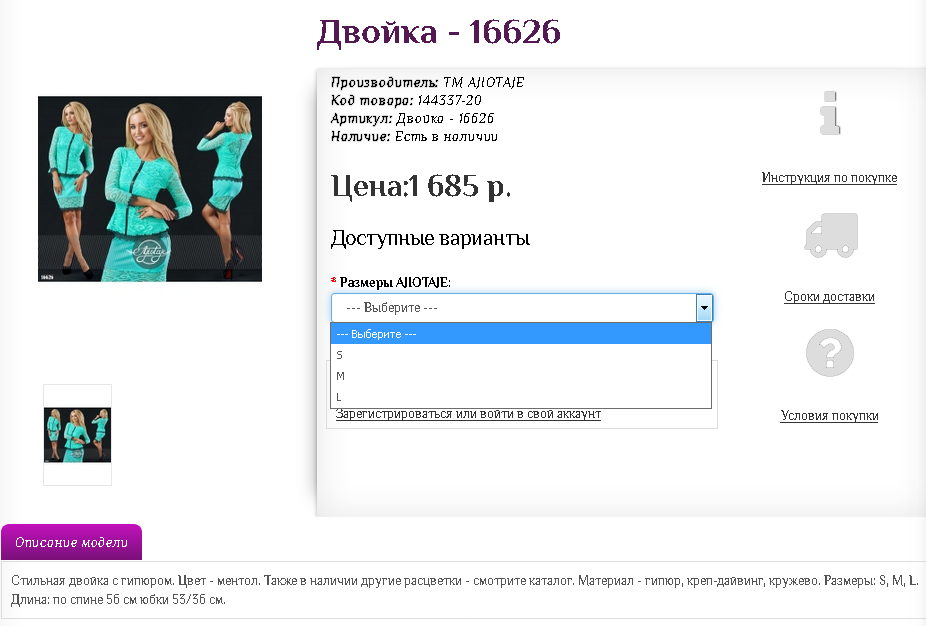Image resolution: width=926 pixels, height=626 pixels.
Task: Click the price "Цена:1 685 р." text
Action: coord(419,186)
